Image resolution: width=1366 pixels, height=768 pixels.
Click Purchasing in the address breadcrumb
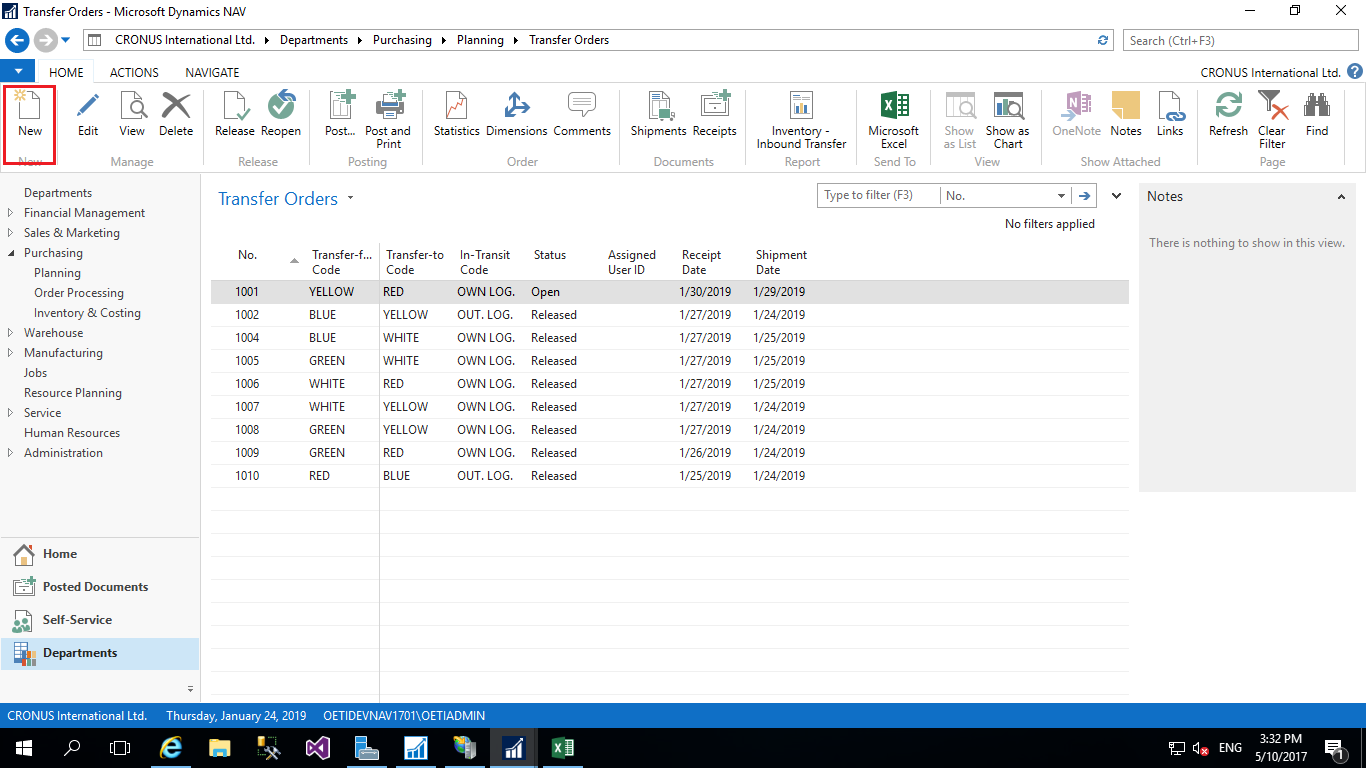pos(402,40)
